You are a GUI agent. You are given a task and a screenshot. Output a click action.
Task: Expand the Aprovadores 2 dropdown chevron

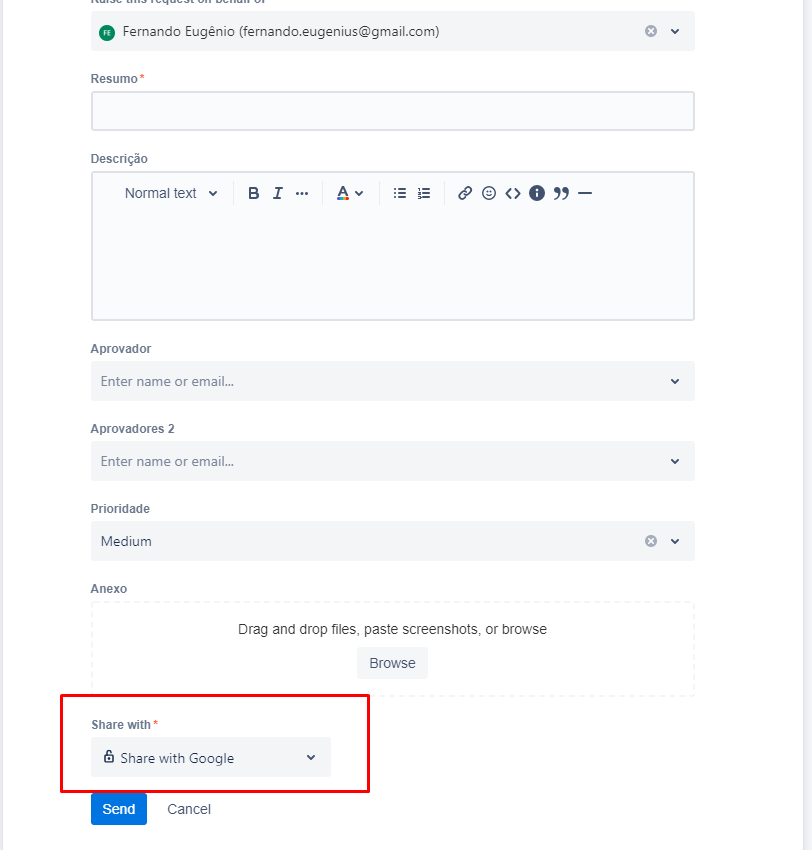pos(675,461)
